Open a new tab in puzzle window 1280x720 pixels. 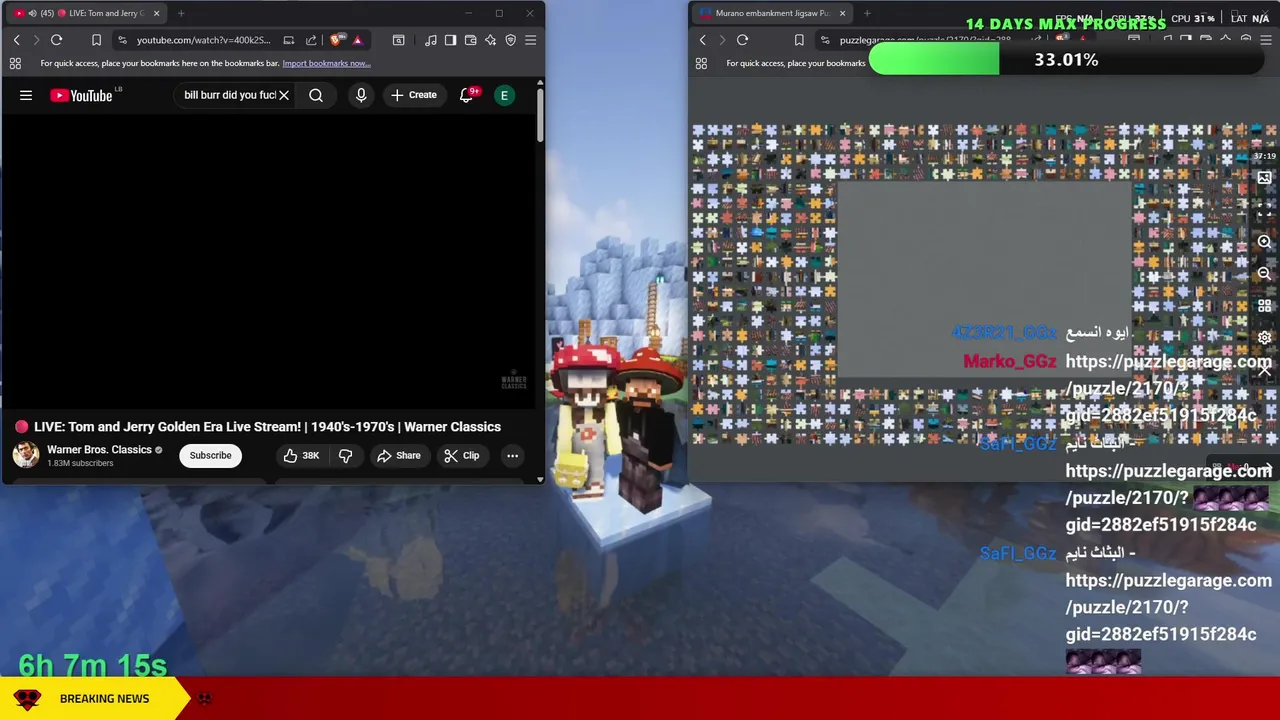[x=867, y=13]
